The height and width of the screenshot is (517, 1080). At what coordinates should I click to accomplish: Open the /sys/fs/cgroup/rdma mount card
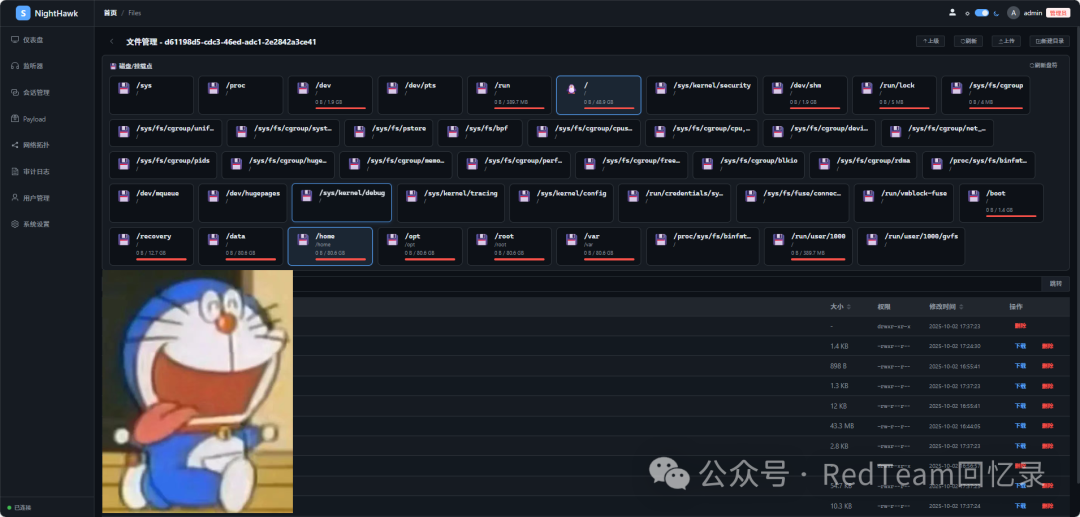tap(863, 165)
